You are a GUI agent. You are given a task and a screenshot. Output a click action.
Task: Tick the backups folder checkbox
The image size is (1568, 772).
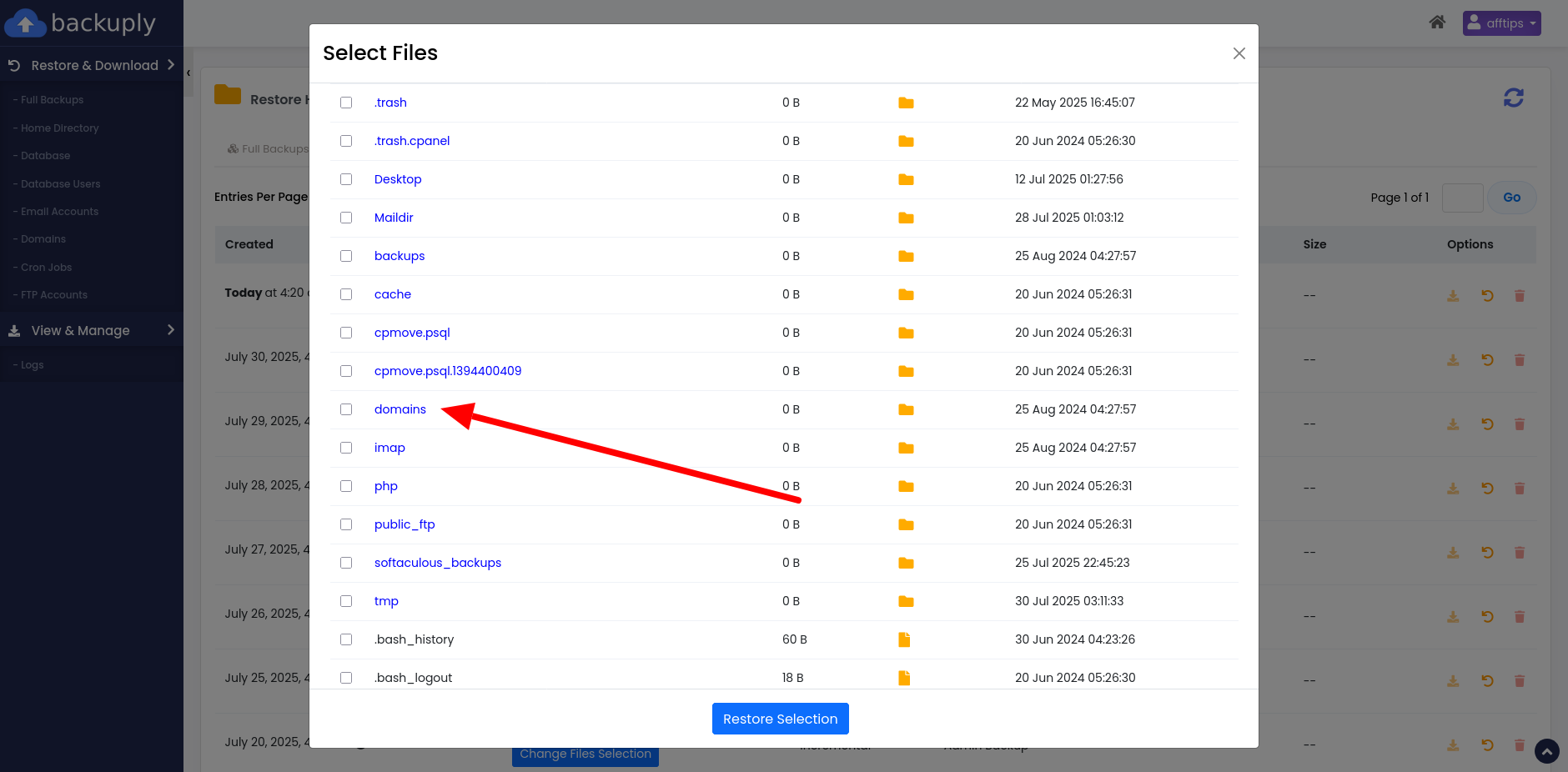(x=346, y=256)
